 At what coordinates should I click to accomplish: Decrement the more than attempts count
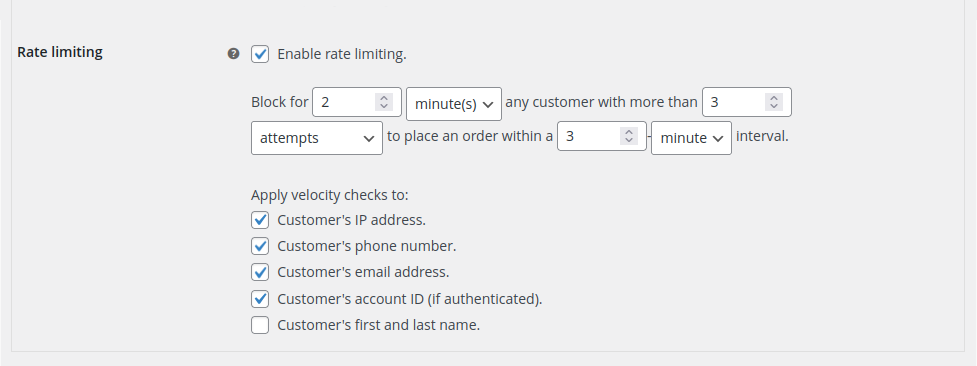(x=774, y=106)
